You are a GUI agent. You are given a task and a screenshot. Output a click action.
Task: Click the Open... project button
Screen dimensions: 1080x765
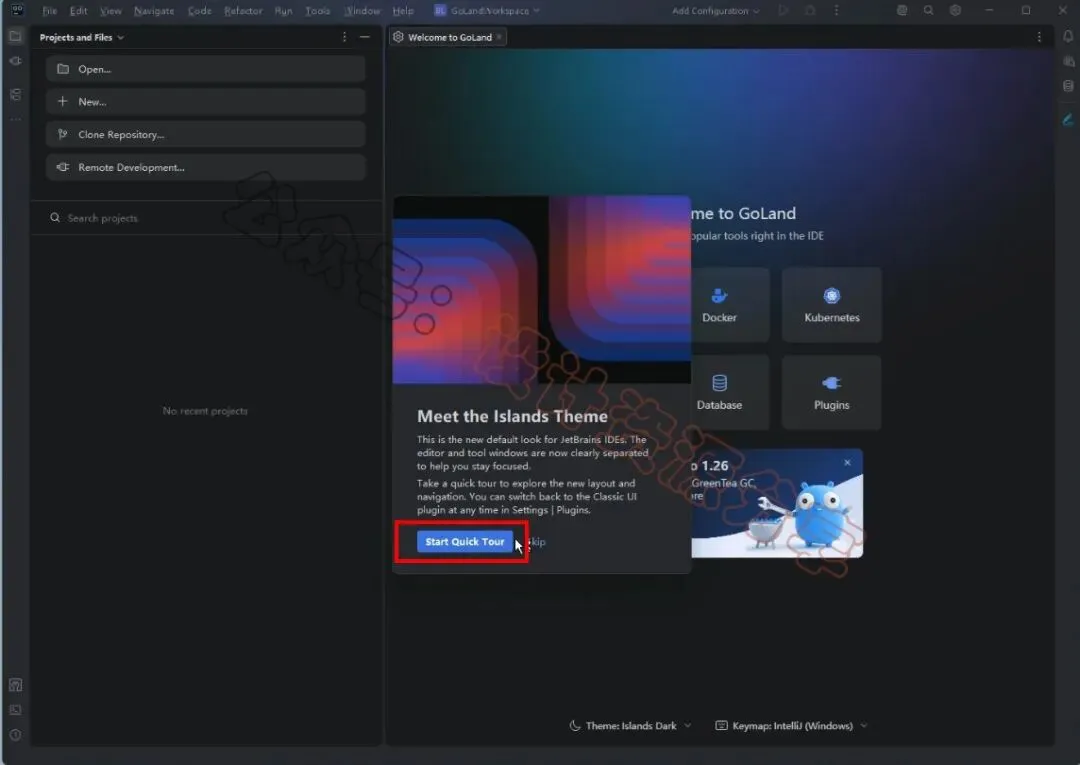coord(205,69)
